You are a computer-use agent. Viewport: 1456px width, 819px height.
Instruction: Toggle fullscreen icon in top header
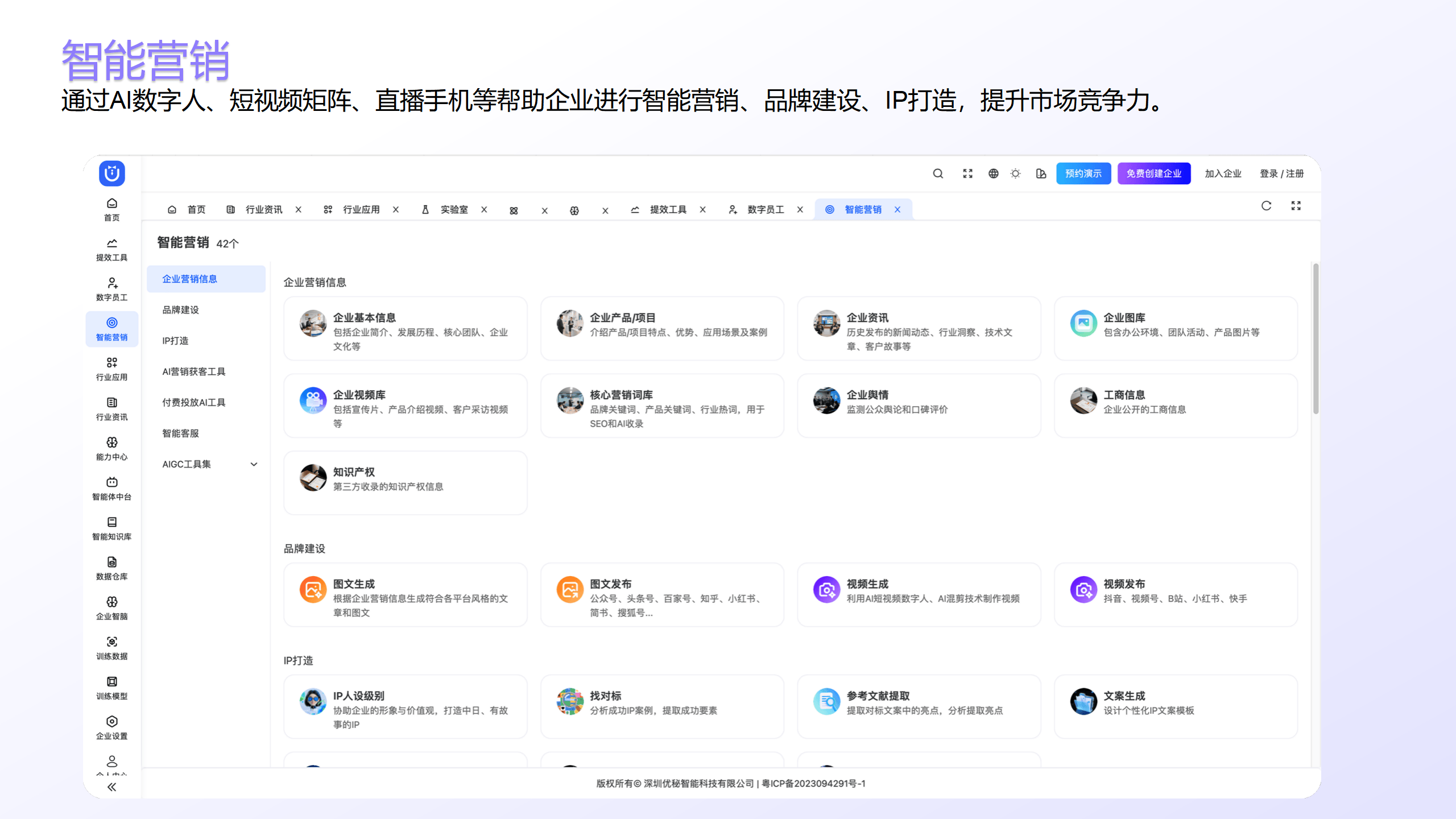click(967, 173)
